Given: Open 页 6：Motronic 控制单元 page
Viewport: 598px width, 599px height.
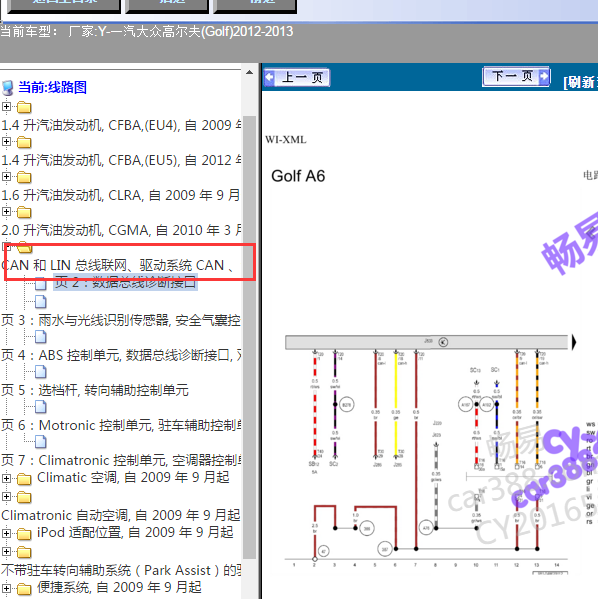Looking at the screenshot, I should pos(121,425).
